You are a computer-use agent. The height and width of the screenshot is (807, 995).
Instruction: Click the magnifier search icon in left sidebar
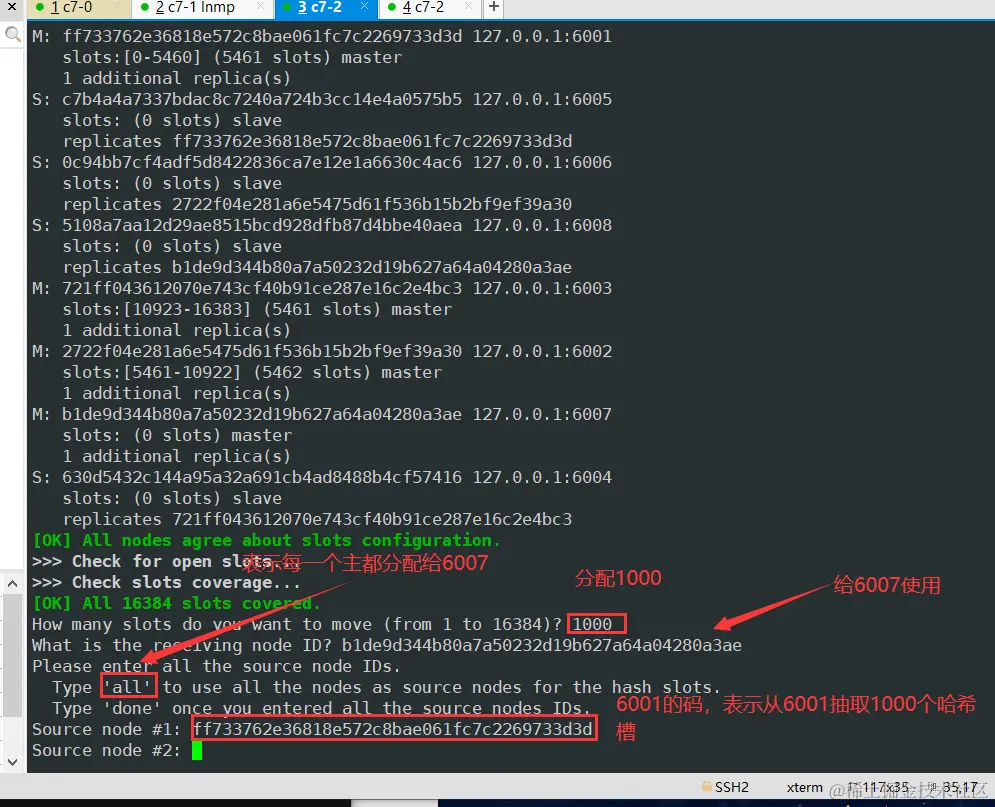(x=12, y=34)
